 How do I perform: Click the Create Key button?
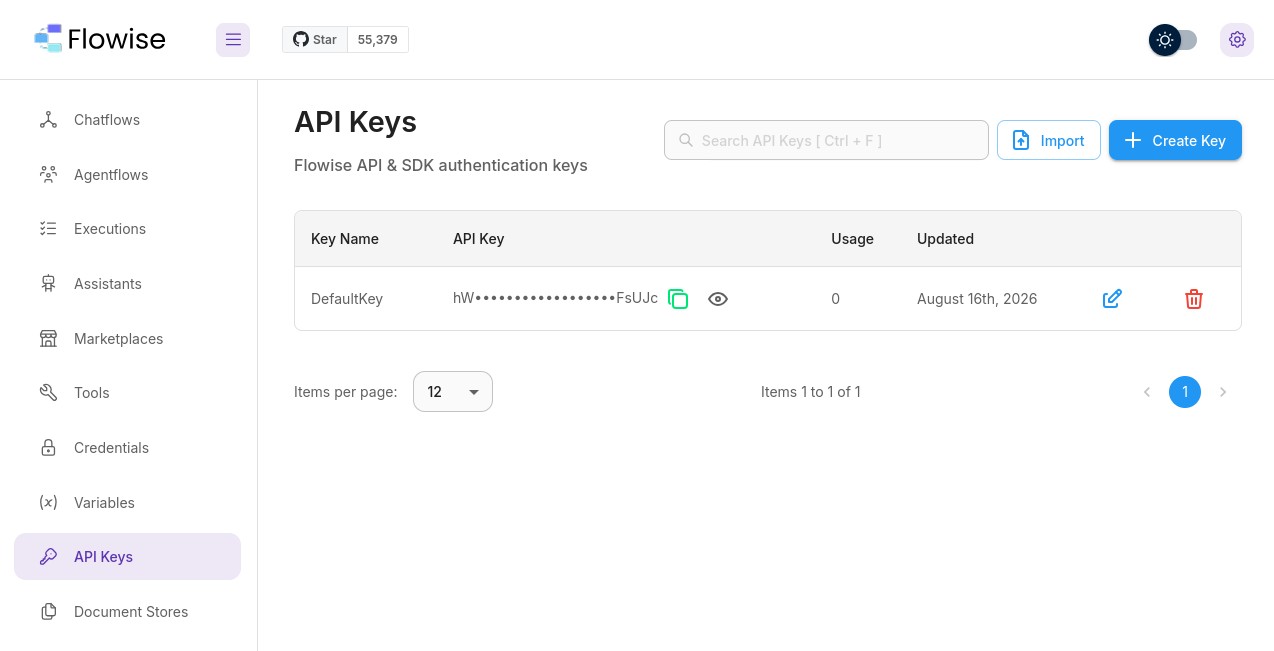(x=1175, y=140)
